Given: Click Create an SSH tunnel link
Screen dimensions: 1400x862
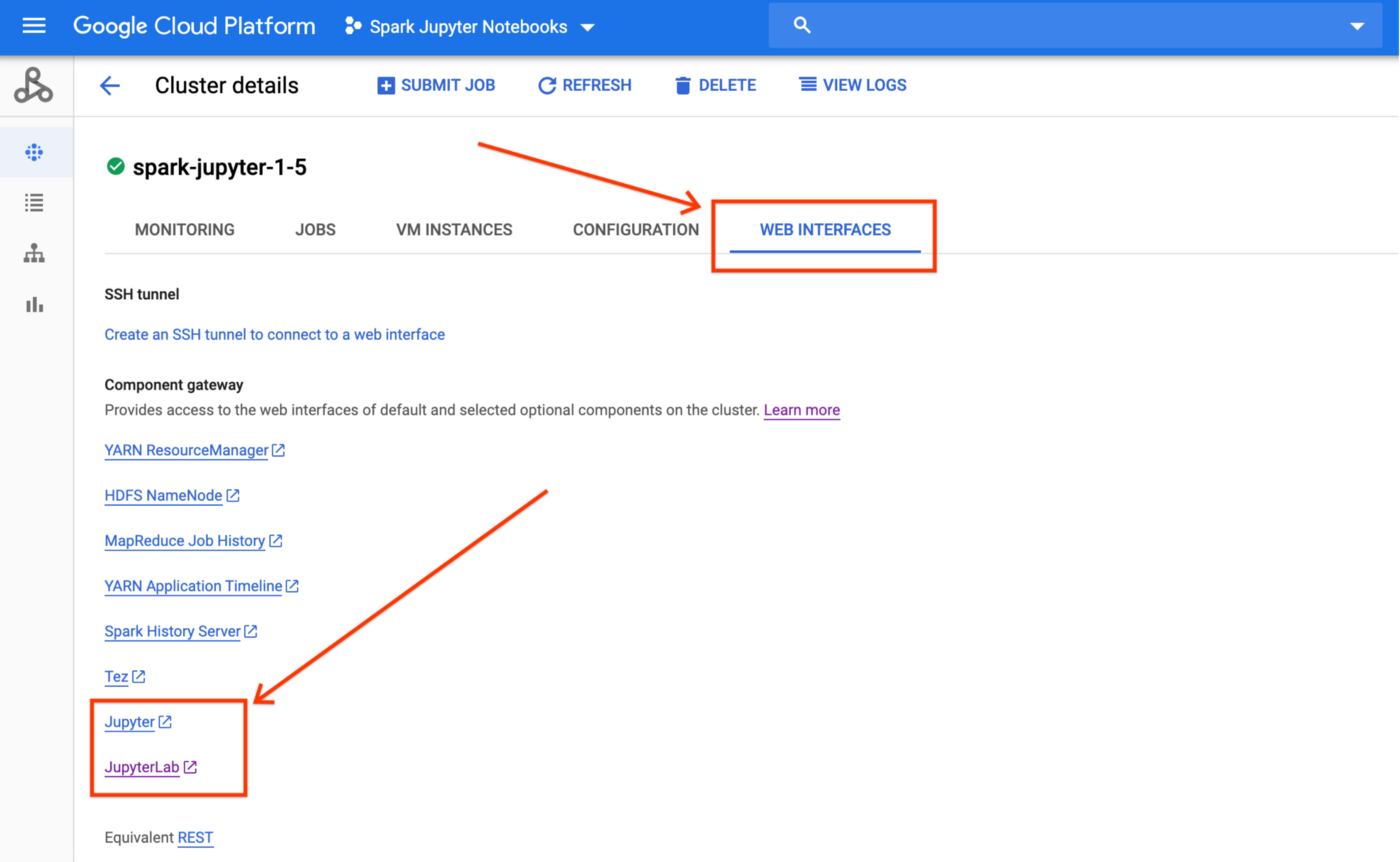Looking at the screenshot, I should pyautogui.click(x=274, y=334).
